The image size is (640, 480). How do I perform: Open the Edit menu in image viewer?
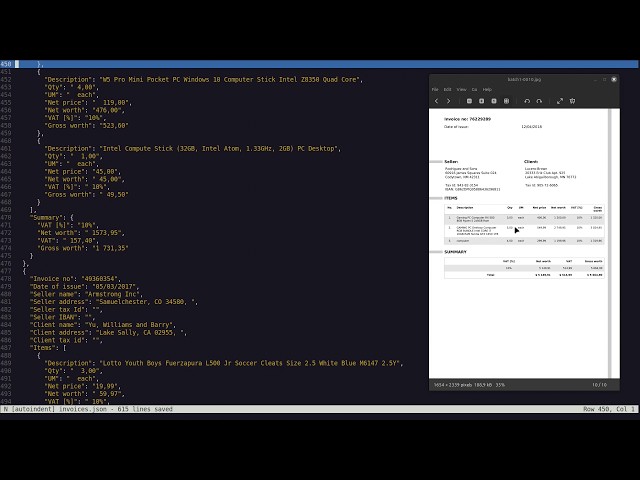pos(447,89)
